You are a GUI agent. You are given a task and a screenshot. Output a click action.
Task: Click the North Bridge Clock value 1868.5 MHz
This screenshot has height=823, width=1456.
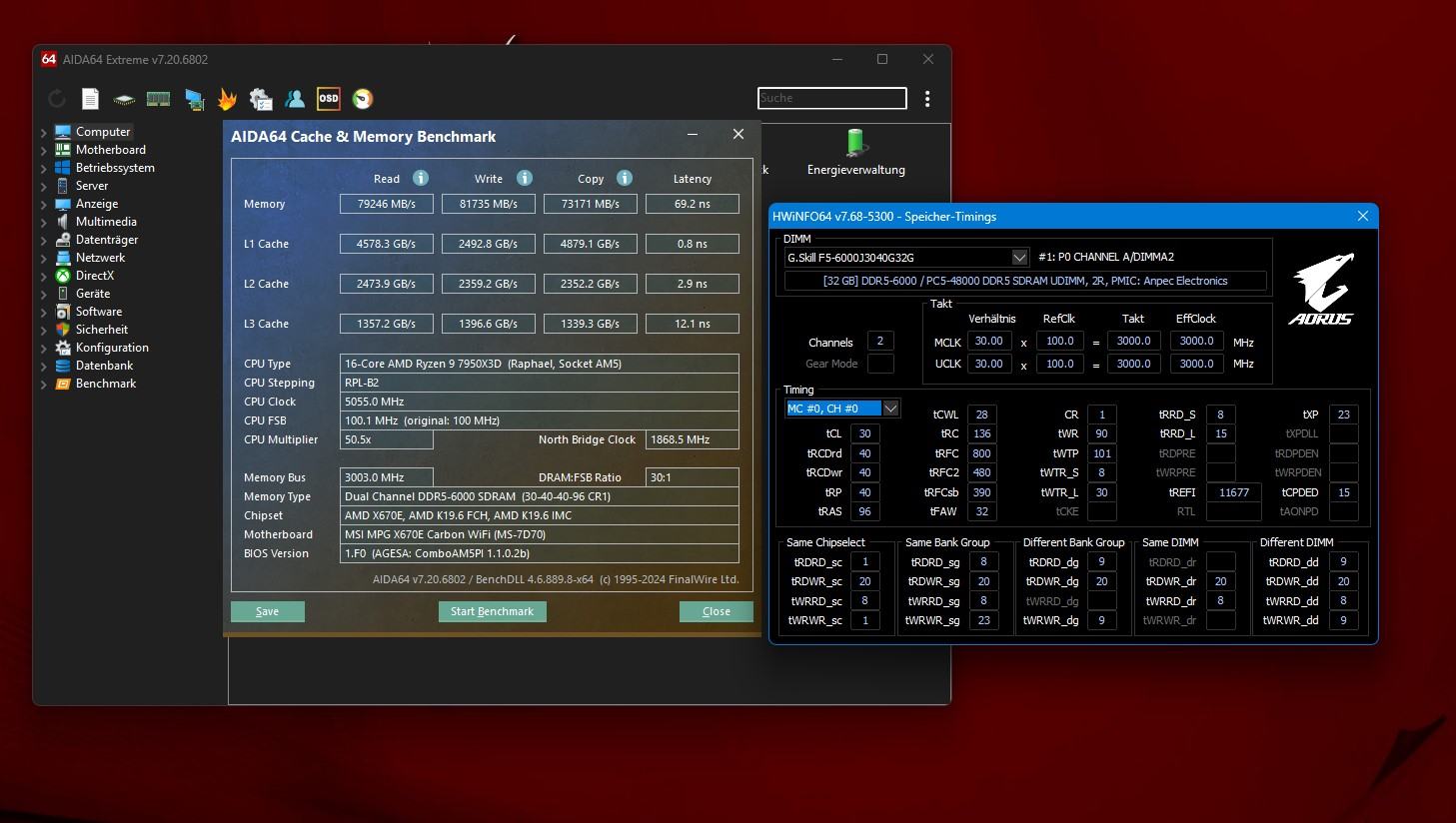pyautogui.click(x=693, y=439)
